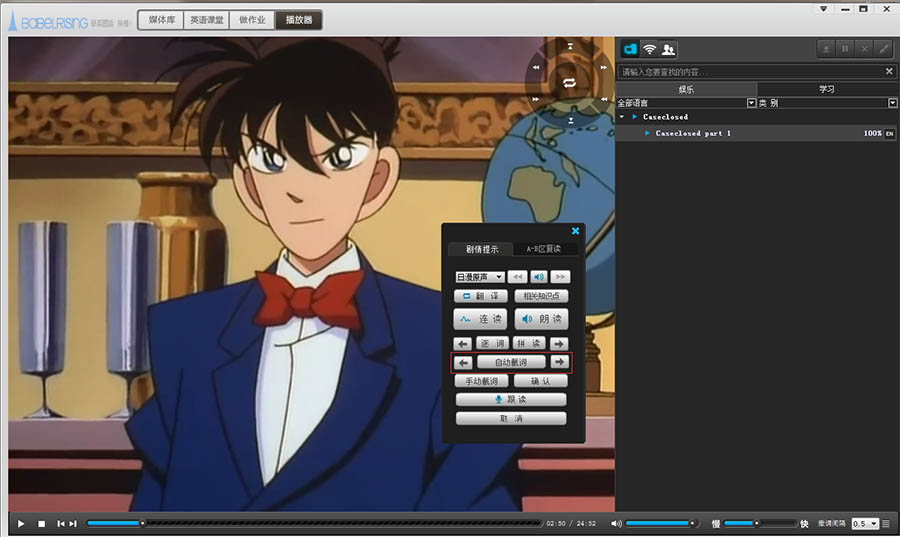This screenshot has width=900, height=537.
Task: Click the 跟读 follow-read microphone button
Action: (x=511, y=399)
